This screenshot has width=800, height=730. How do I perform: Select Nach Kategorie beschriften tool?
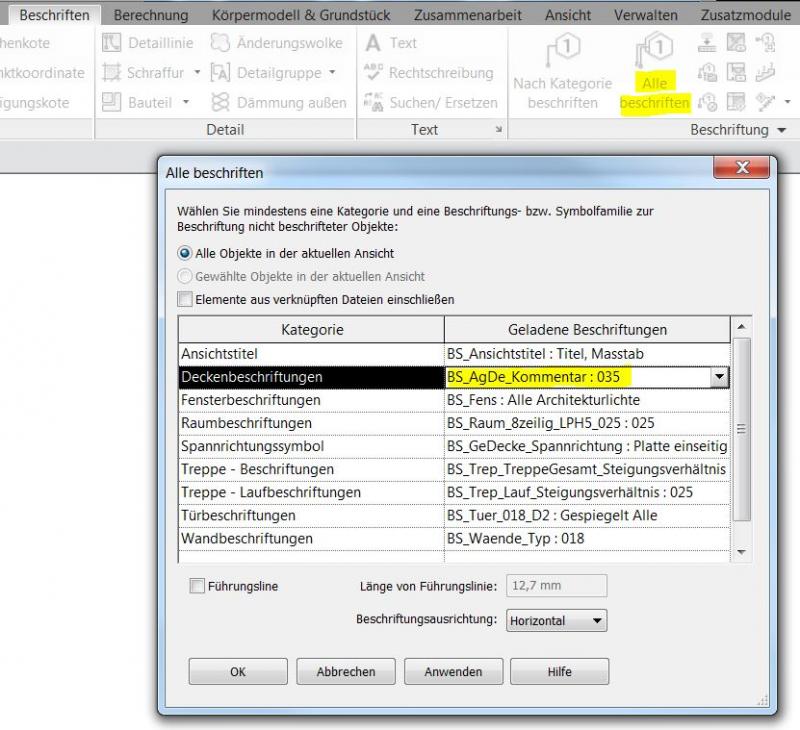[562, 75]
